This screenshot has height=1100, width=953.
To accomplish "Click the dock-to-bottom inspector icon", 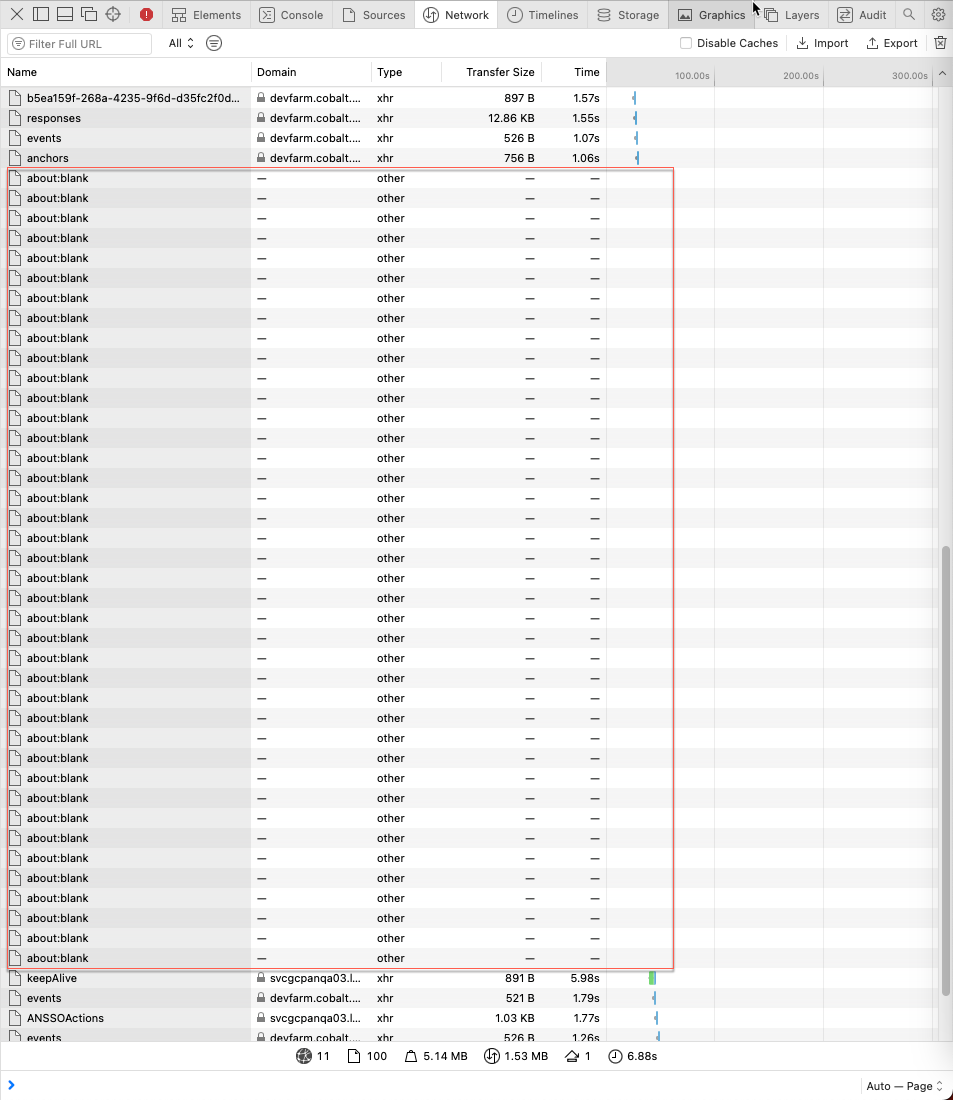I will (x=64, y=14).
